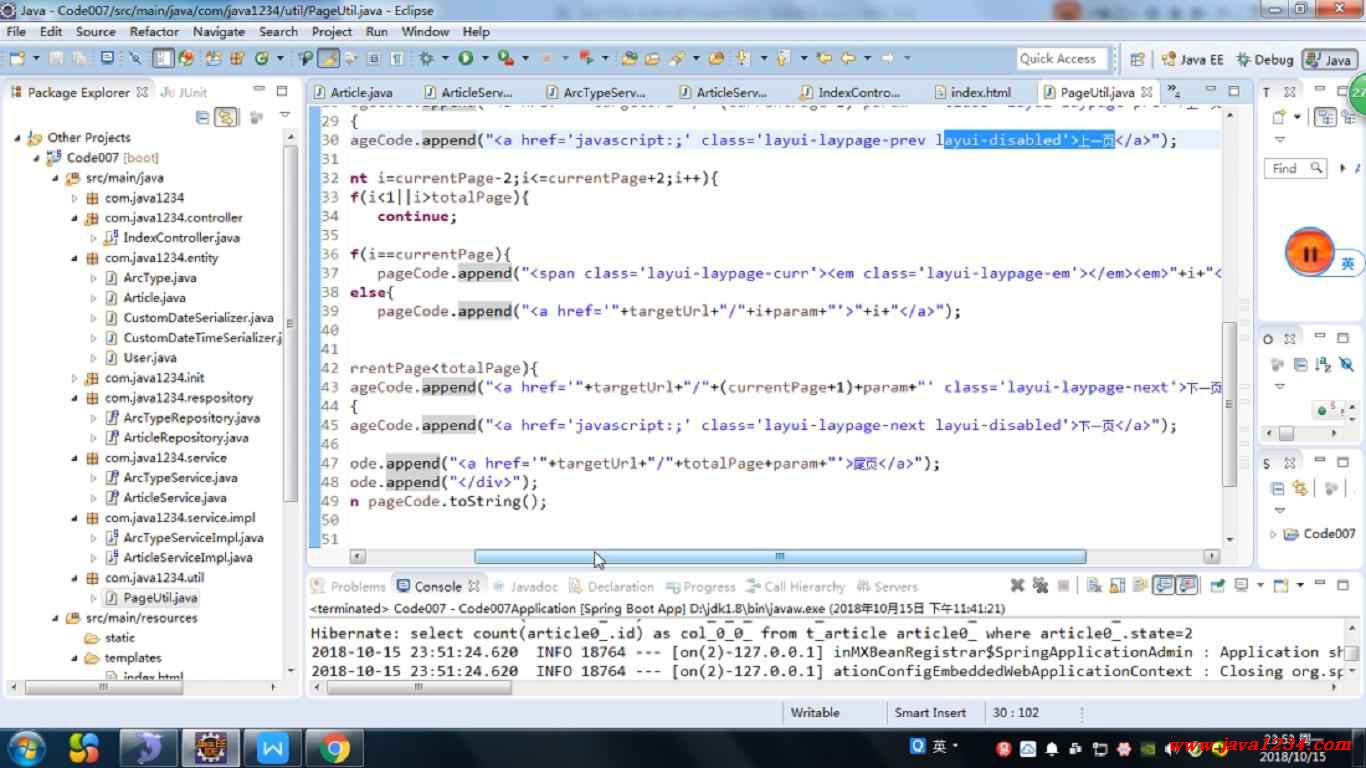Toggle Show Console on Standard Out
The height and width of the screenshot is (768, 1366).
[1163, 586]
